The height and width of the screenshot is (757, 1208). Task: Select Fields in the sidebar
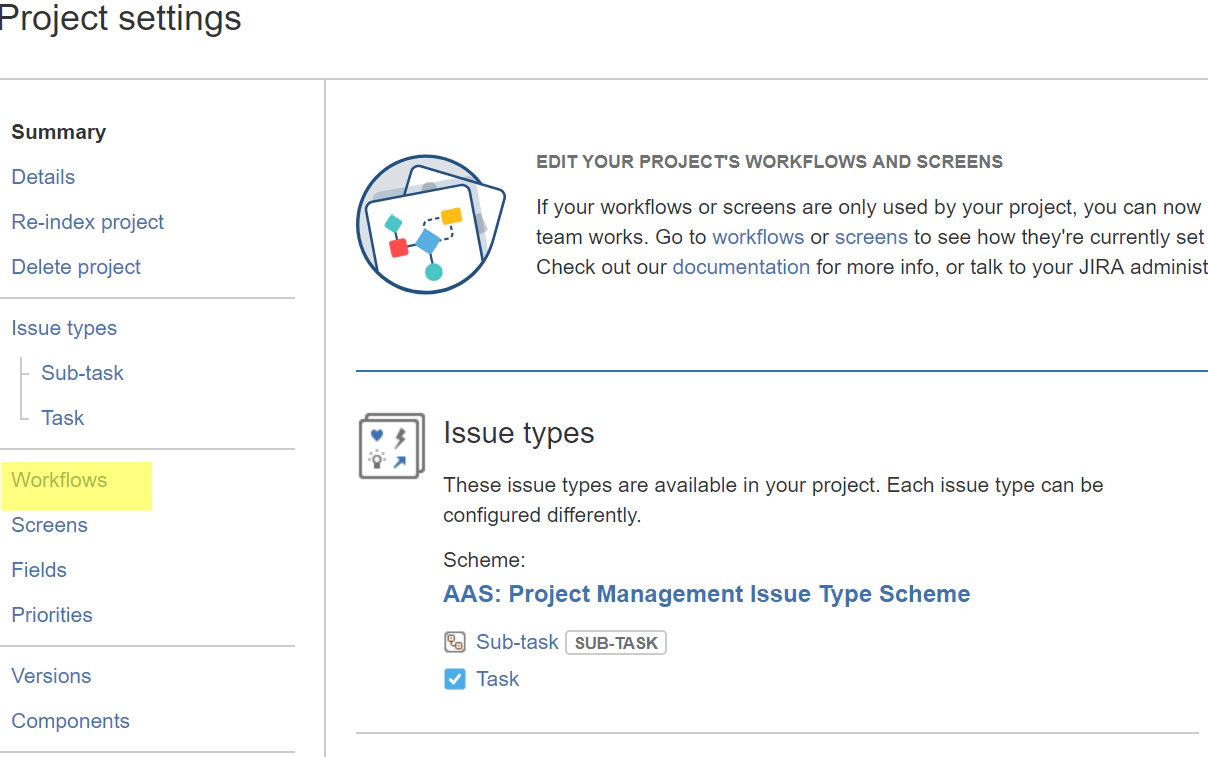tap(39, 569)
